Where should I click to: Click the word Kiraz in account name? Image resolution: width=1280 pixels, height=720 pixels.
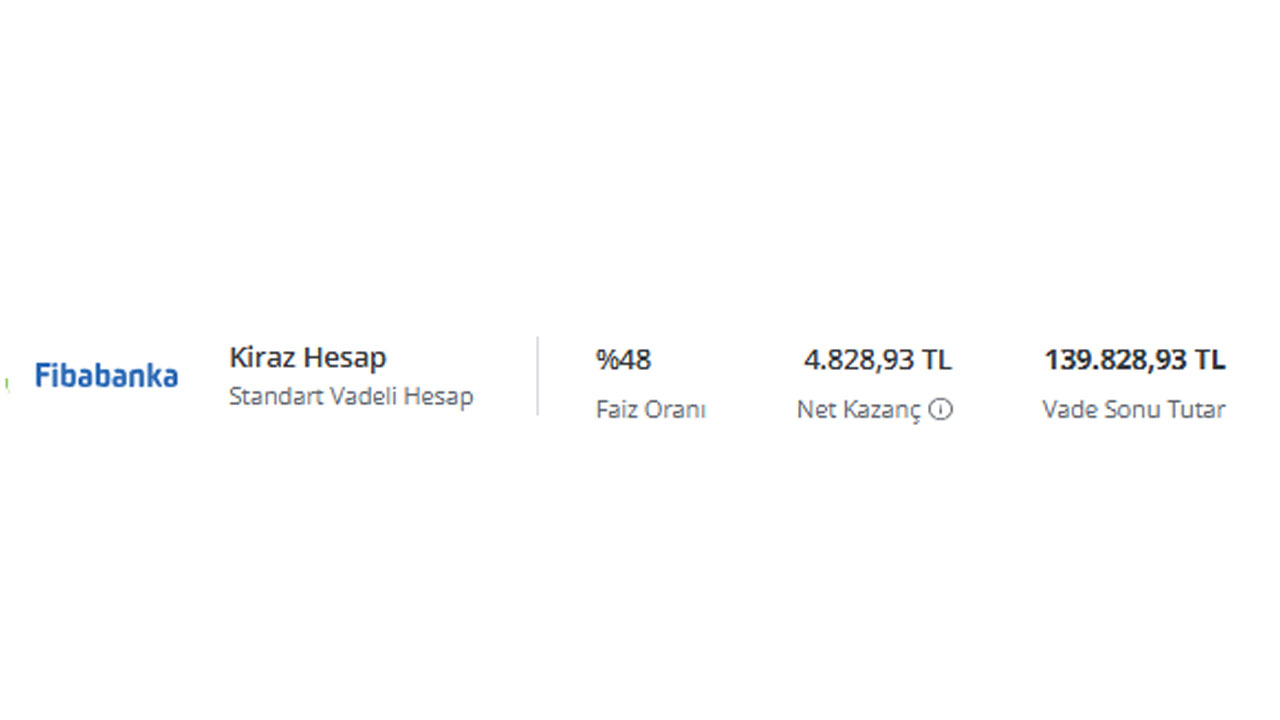tap(262, 358)
